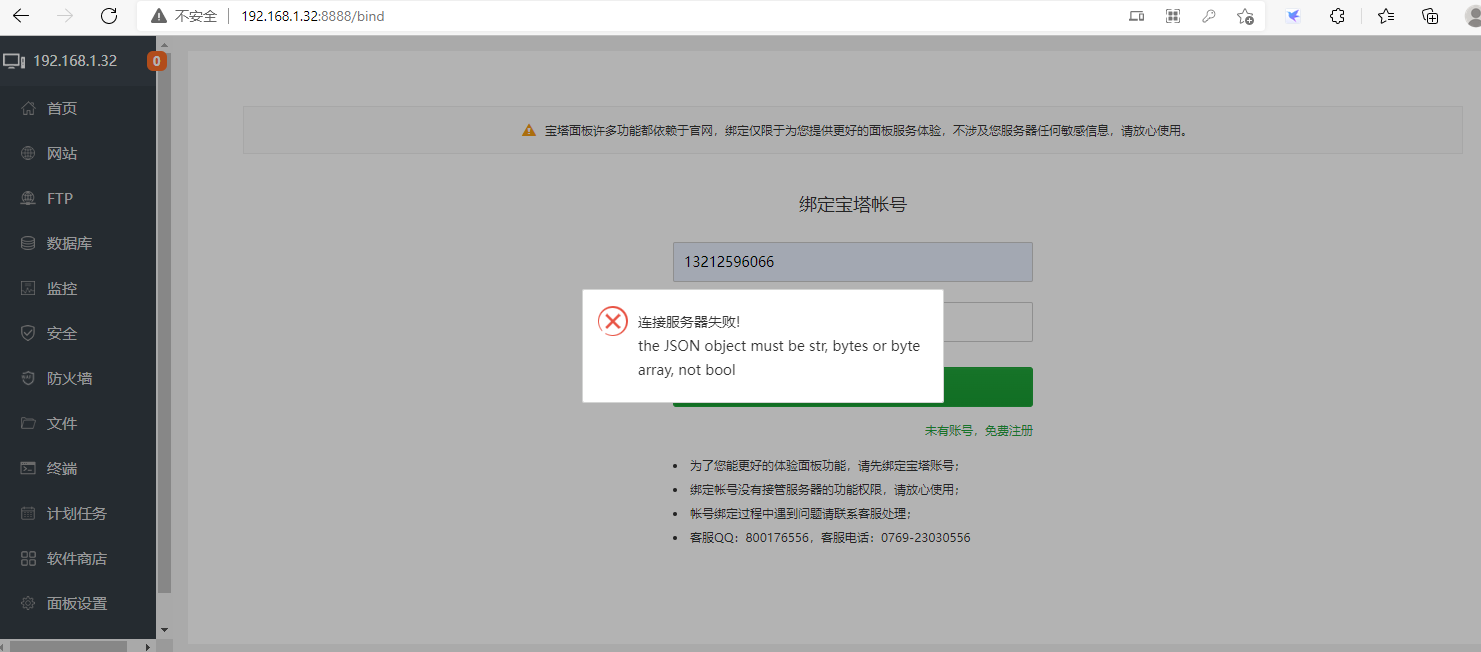This screenshot has width=1481, height=652.
Task: Go back to the previous page
Action: tap(21, 16)
